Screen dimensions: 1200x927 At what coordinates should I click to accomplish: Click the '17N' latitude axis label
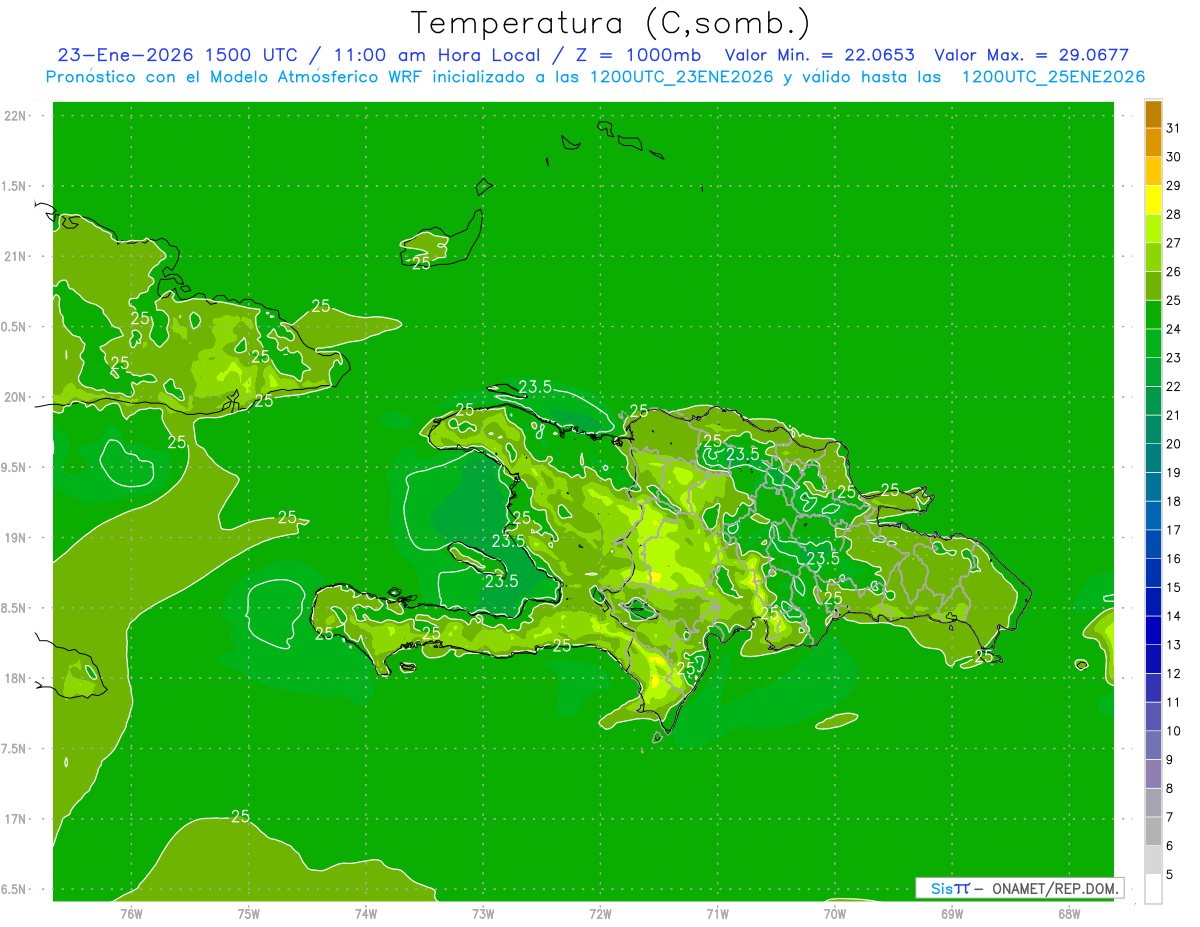[16, 819]
